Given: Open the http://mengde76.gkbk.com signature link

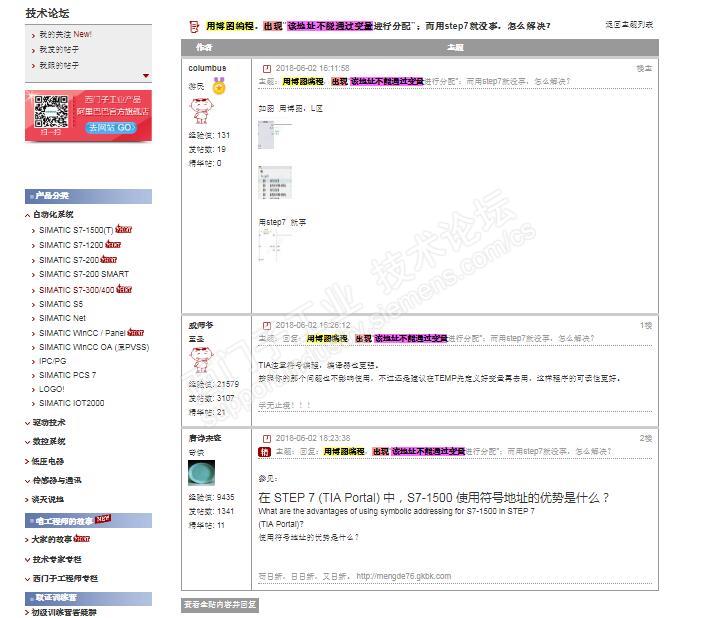Looking at the screenshot, I should (404, 576).
